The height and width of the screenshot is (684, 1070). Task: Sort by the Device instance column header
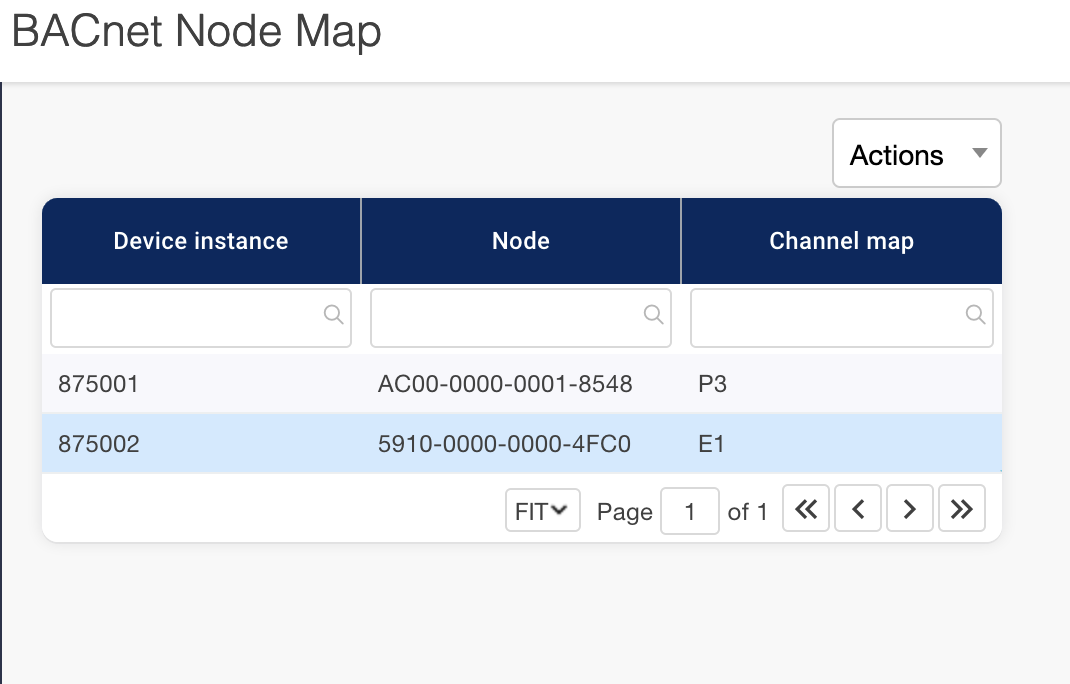coord(201,241)
